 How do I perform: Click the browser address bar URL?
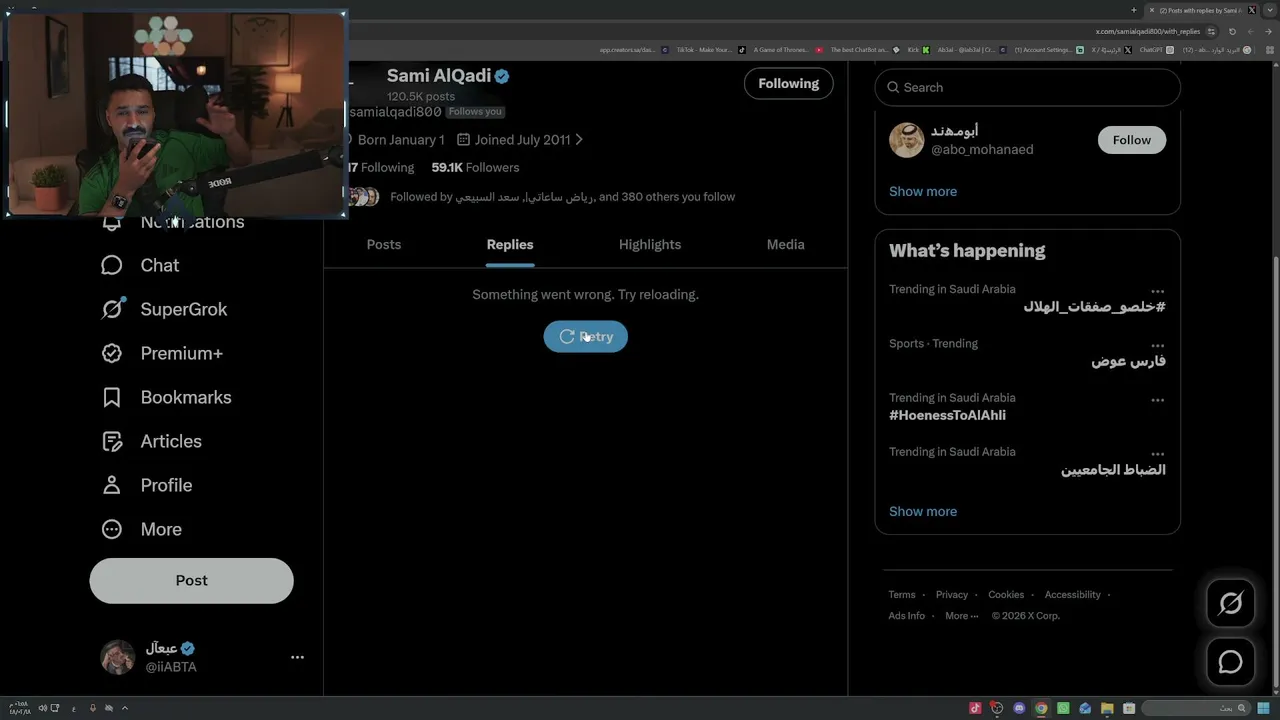[1148, 31]
